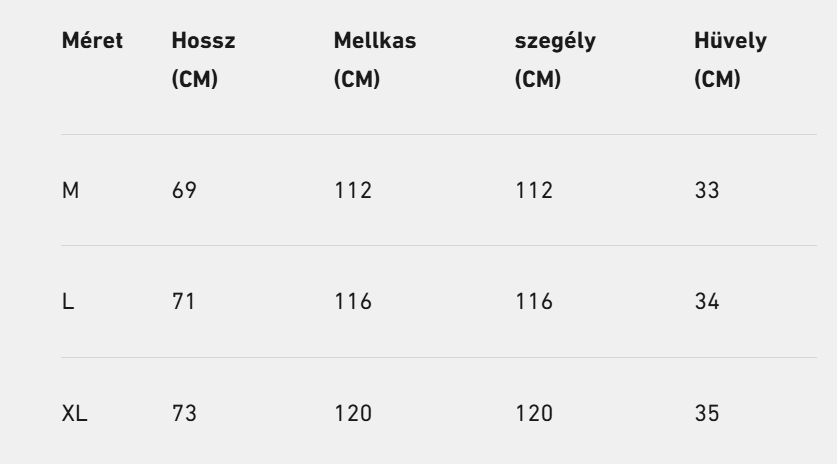Click the Méret column header
This screenshot has height=464, width=837.
[x=92, y=41]
